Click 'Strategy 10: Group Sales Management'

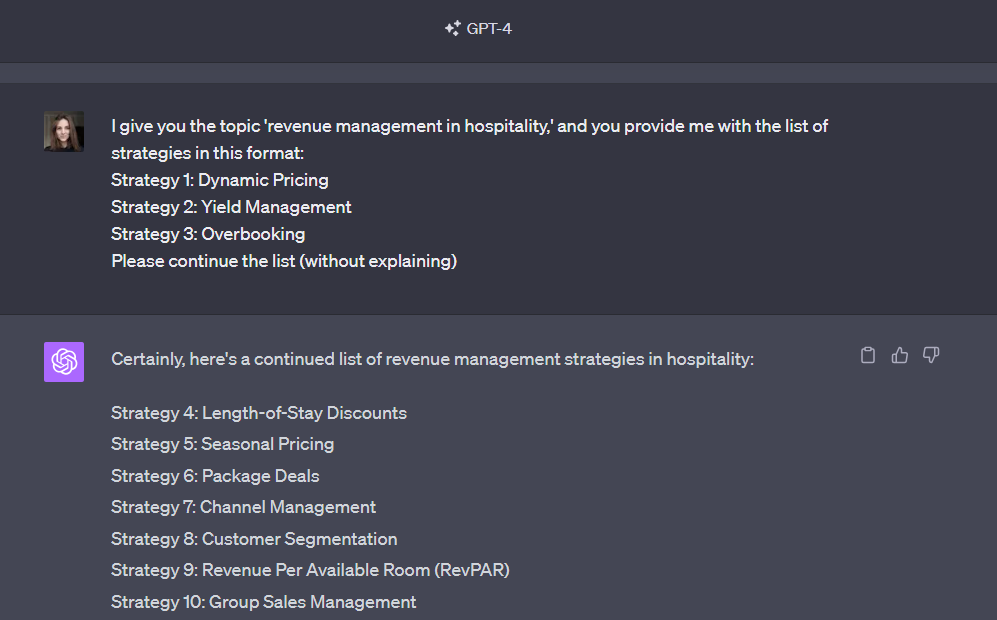(x=264, y=602)
